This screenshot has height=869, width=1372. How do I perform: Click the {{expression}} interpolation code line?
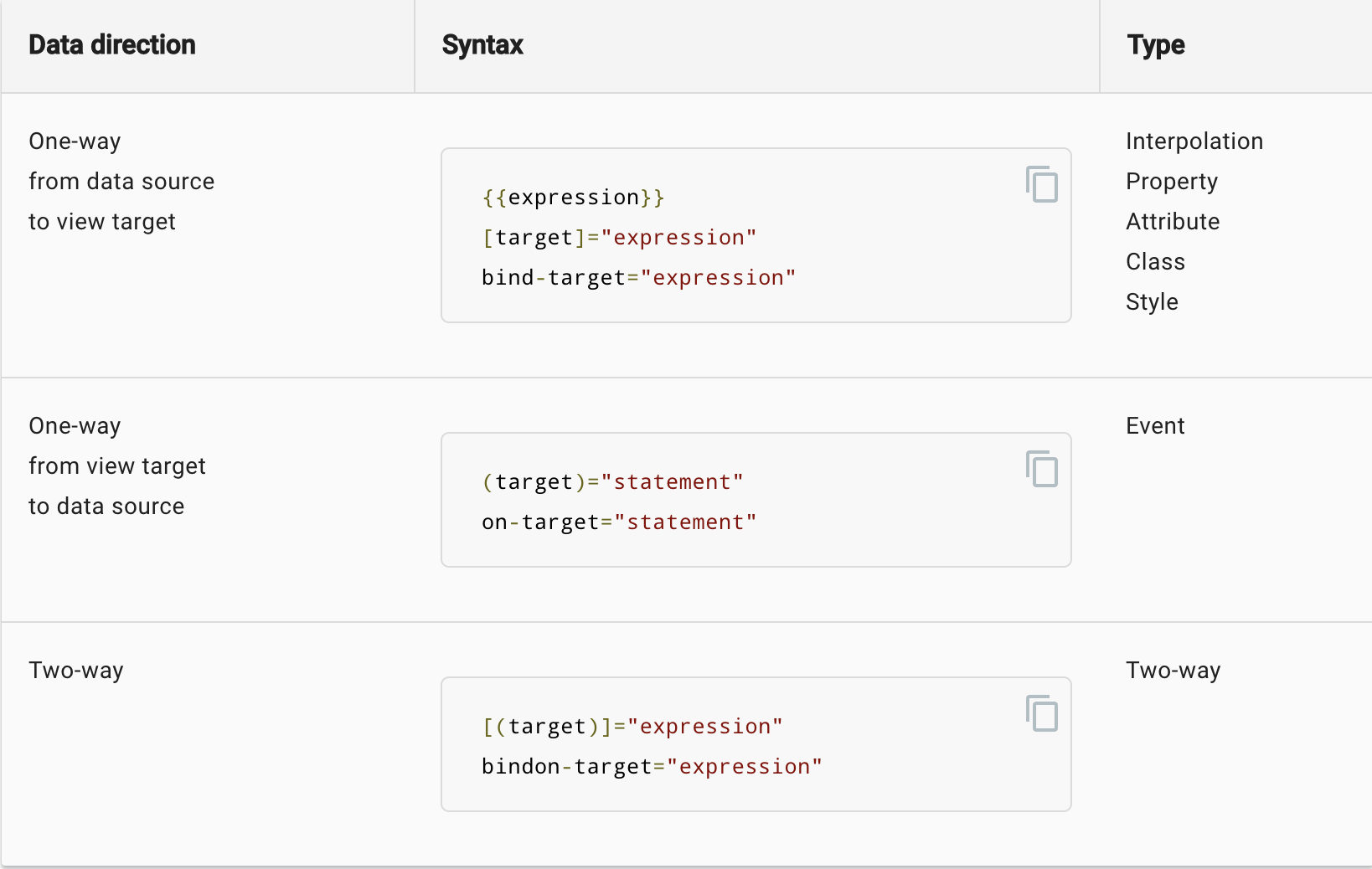573,198
